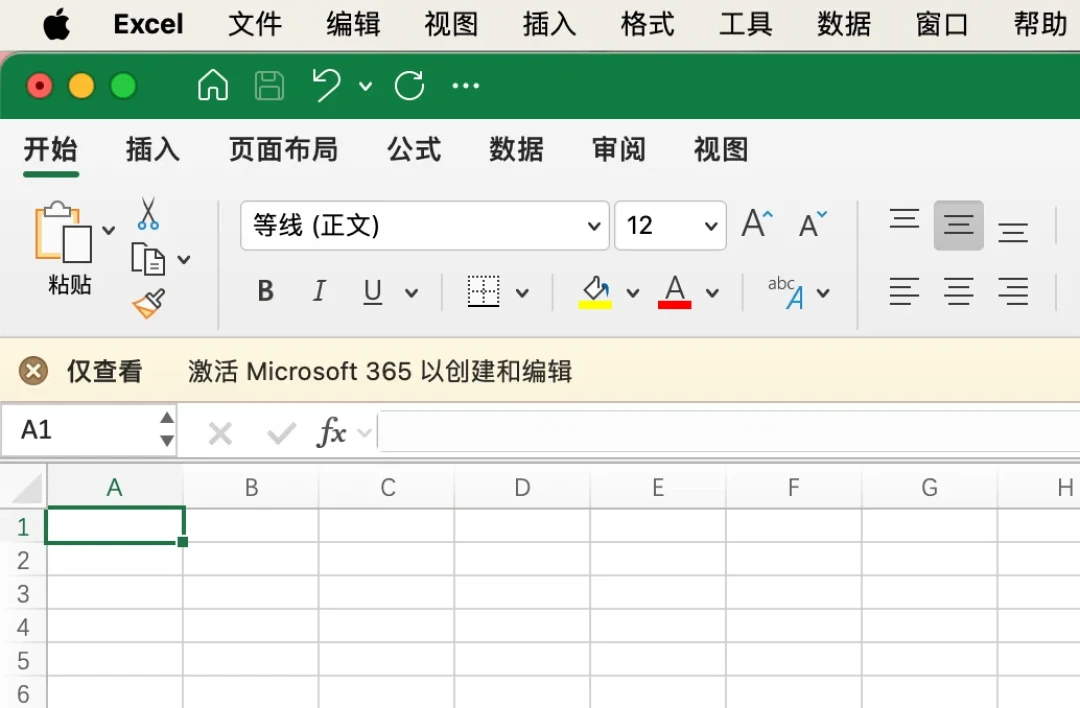
Task: Click the Undo arrow icon
Action: coord(326,85)
